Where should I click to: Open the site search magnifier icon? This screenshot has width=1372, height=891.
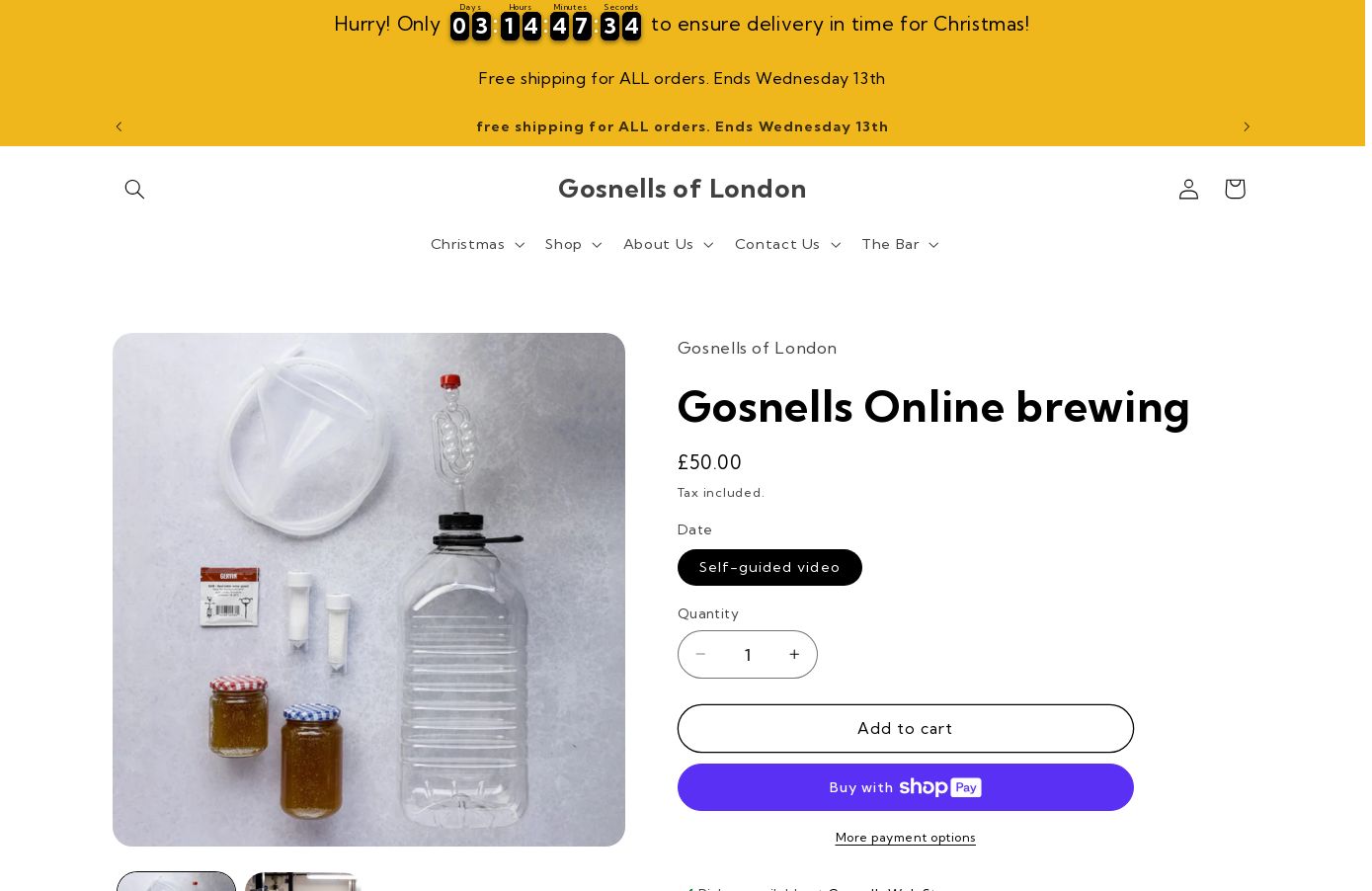(x=134, y=189)
